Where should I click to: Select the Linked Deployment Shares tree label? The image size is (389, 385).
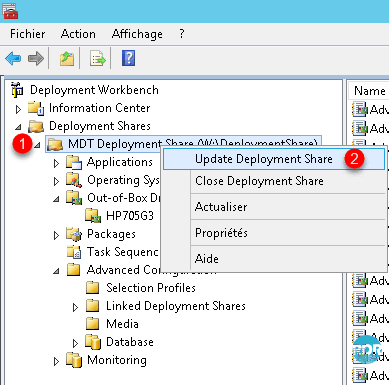point(176,306)
